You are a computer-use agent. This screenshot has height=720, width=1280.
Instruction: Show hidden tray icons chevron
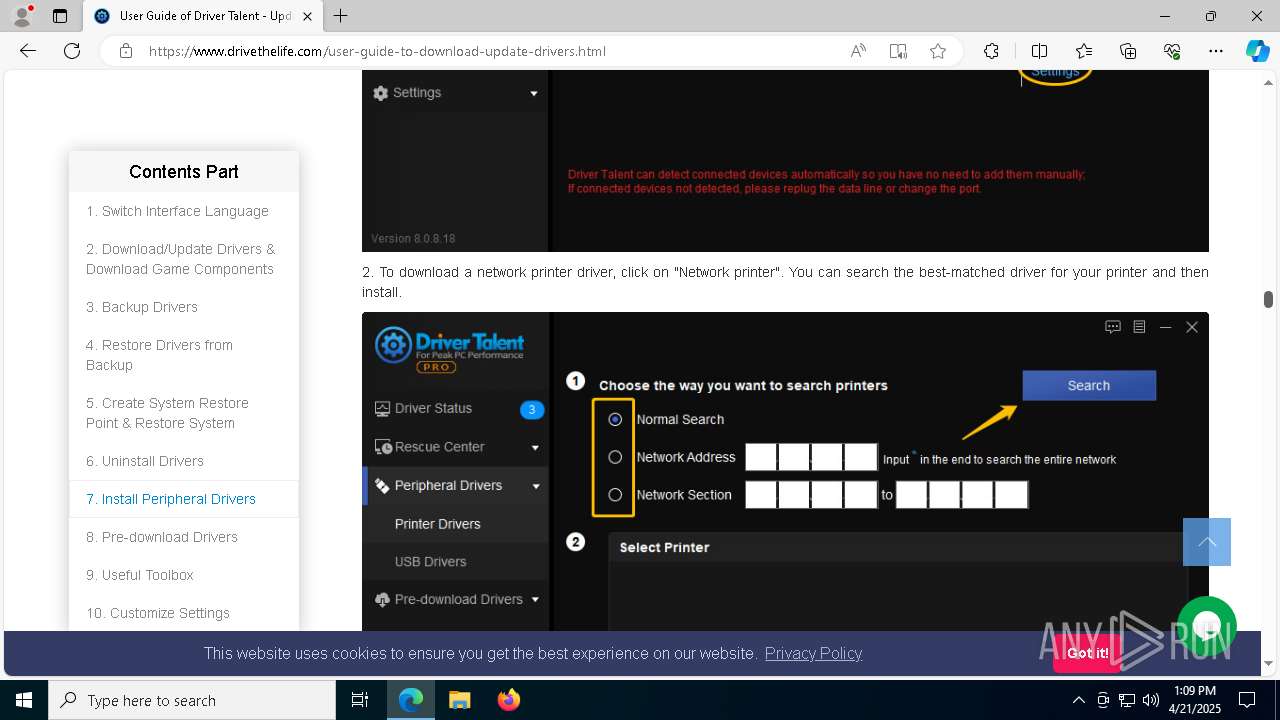click(1078, 700)
